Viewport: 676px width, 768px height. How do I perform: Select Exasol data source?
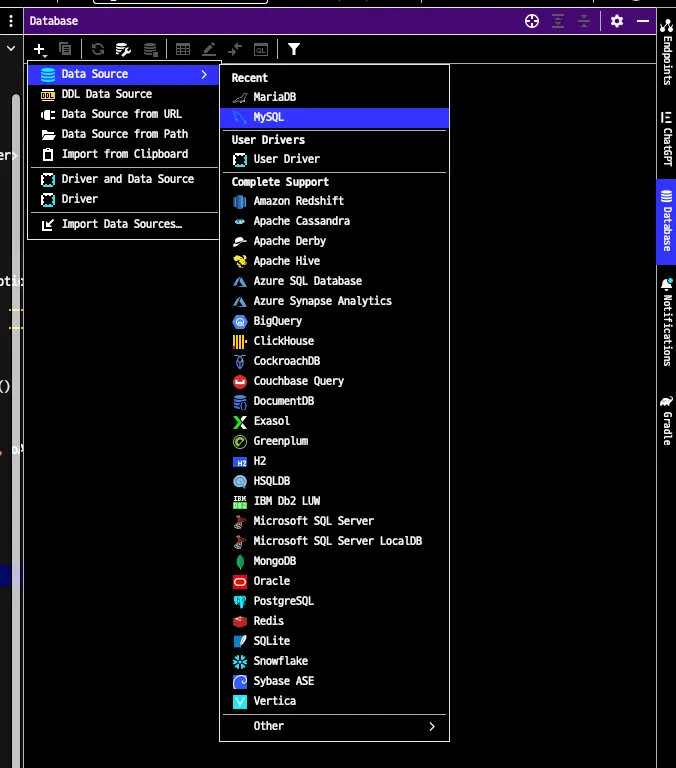334,421
